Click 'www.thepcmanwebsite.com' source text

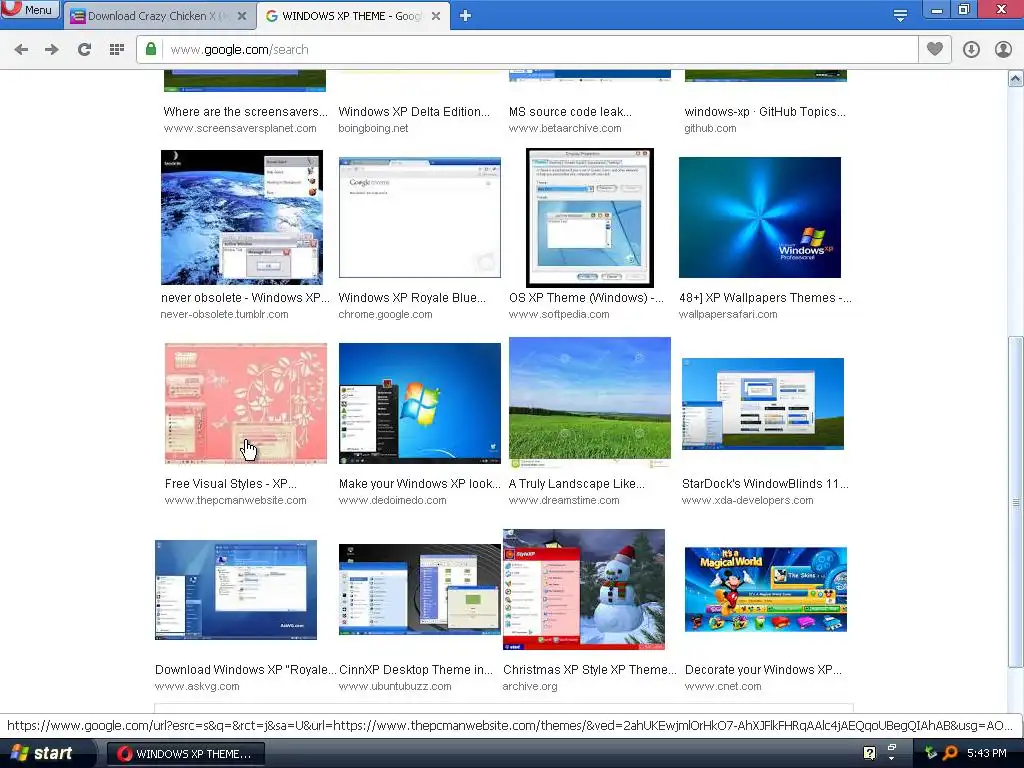pos(235,501)
